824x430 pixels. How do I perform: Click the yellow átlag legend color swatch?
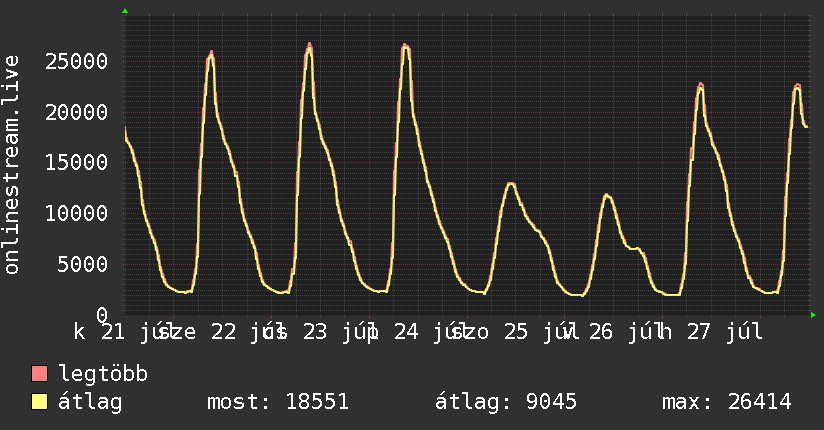pos(39,401)
